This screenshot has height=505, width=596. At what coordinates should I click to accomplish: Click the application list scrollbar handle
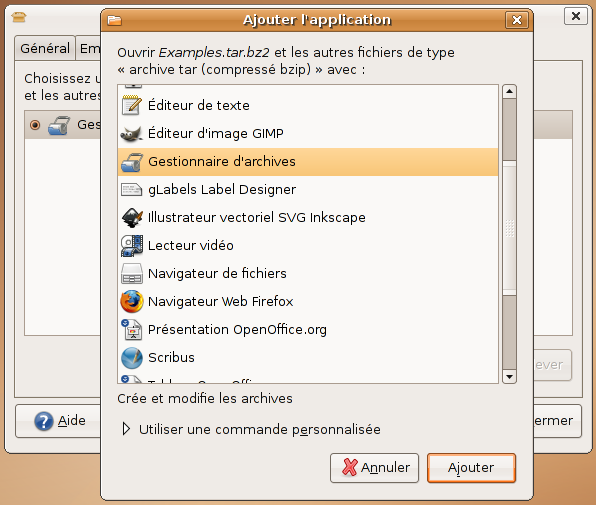coord(509,228)
